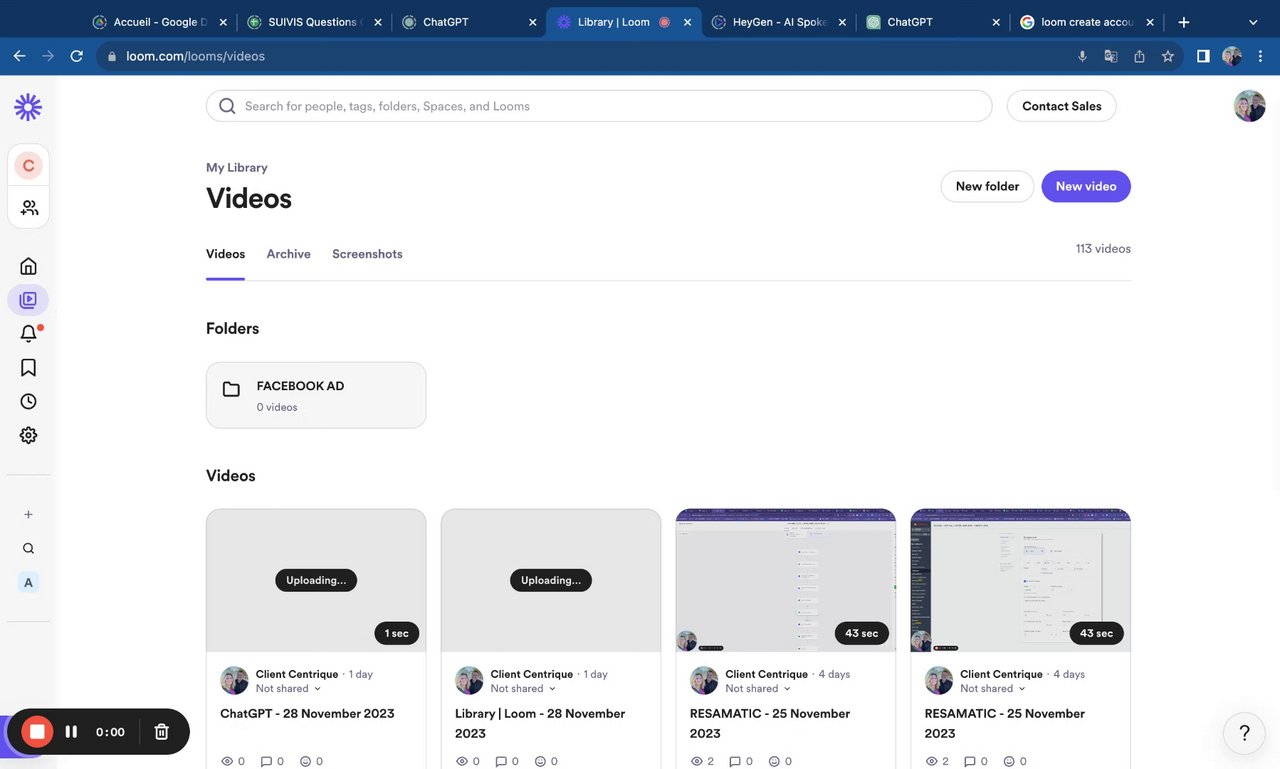1280x769 pixels.
Task: Open the ChatGPT uploading video thumbnail
Action: tap(316, 580)
